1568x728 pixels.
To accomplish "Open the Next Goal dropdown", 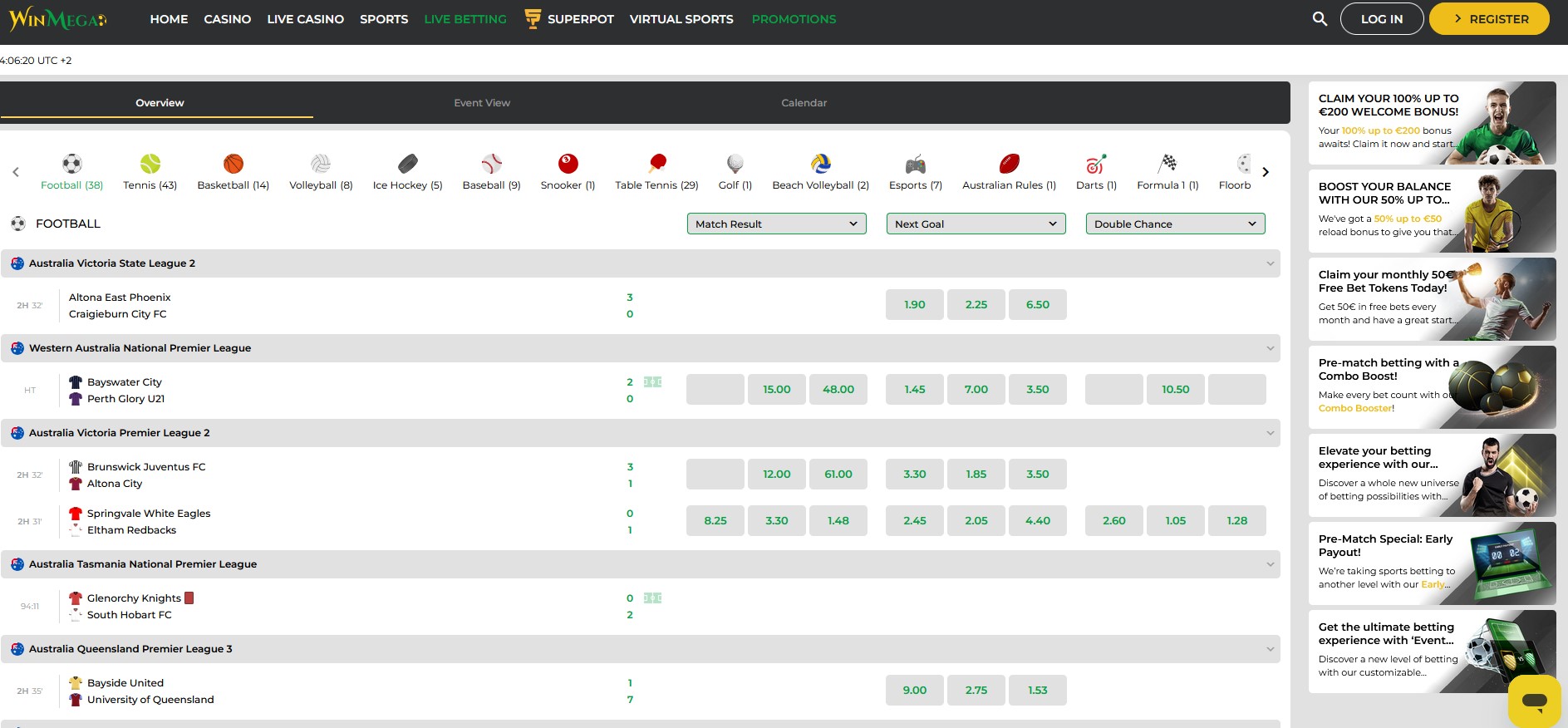I will pyautogui.click(x=976, y=224).
